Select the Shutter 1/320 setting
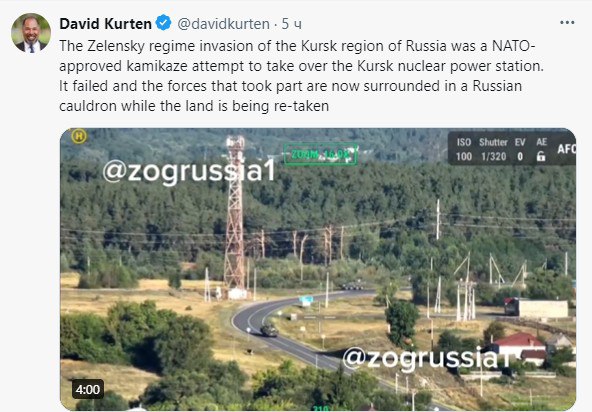Screen dimensions: 592x412 pos(493,149)
